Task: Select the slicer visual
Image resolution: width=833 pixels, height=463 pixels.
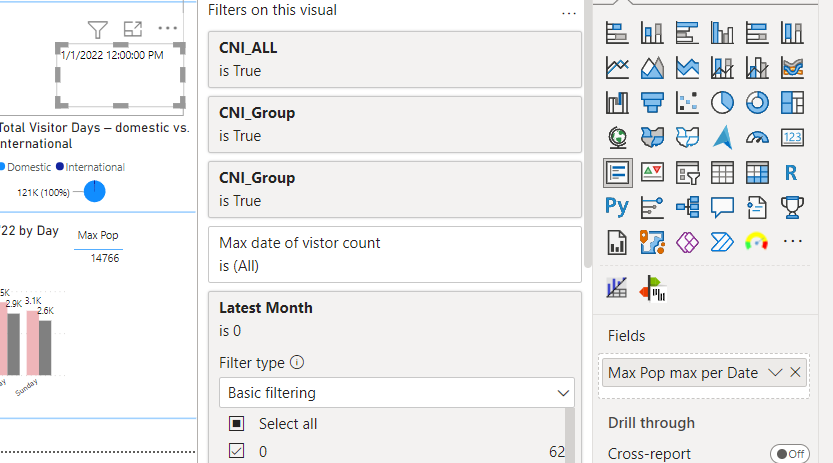Action: (x=687, y=173)
